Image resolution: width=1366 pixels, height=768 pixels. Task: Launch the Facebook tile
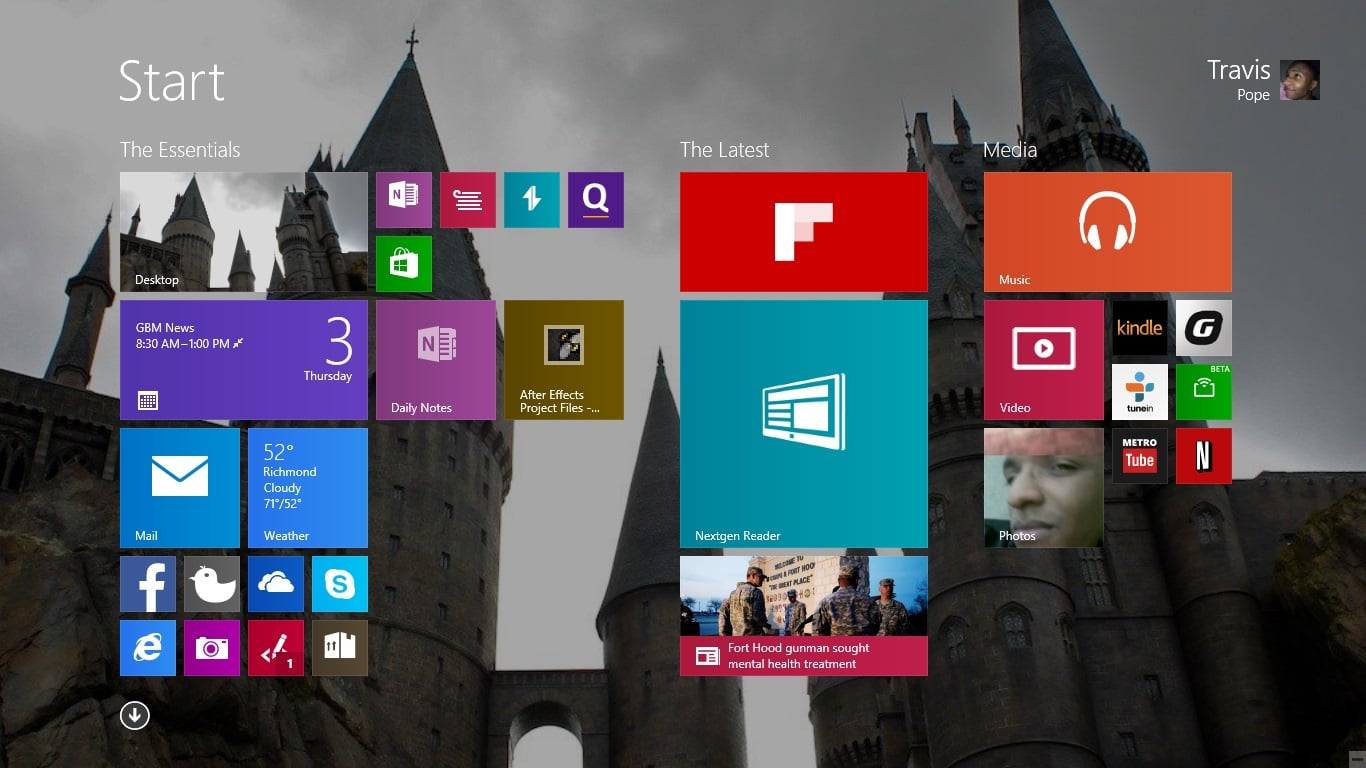coord(148,584)
